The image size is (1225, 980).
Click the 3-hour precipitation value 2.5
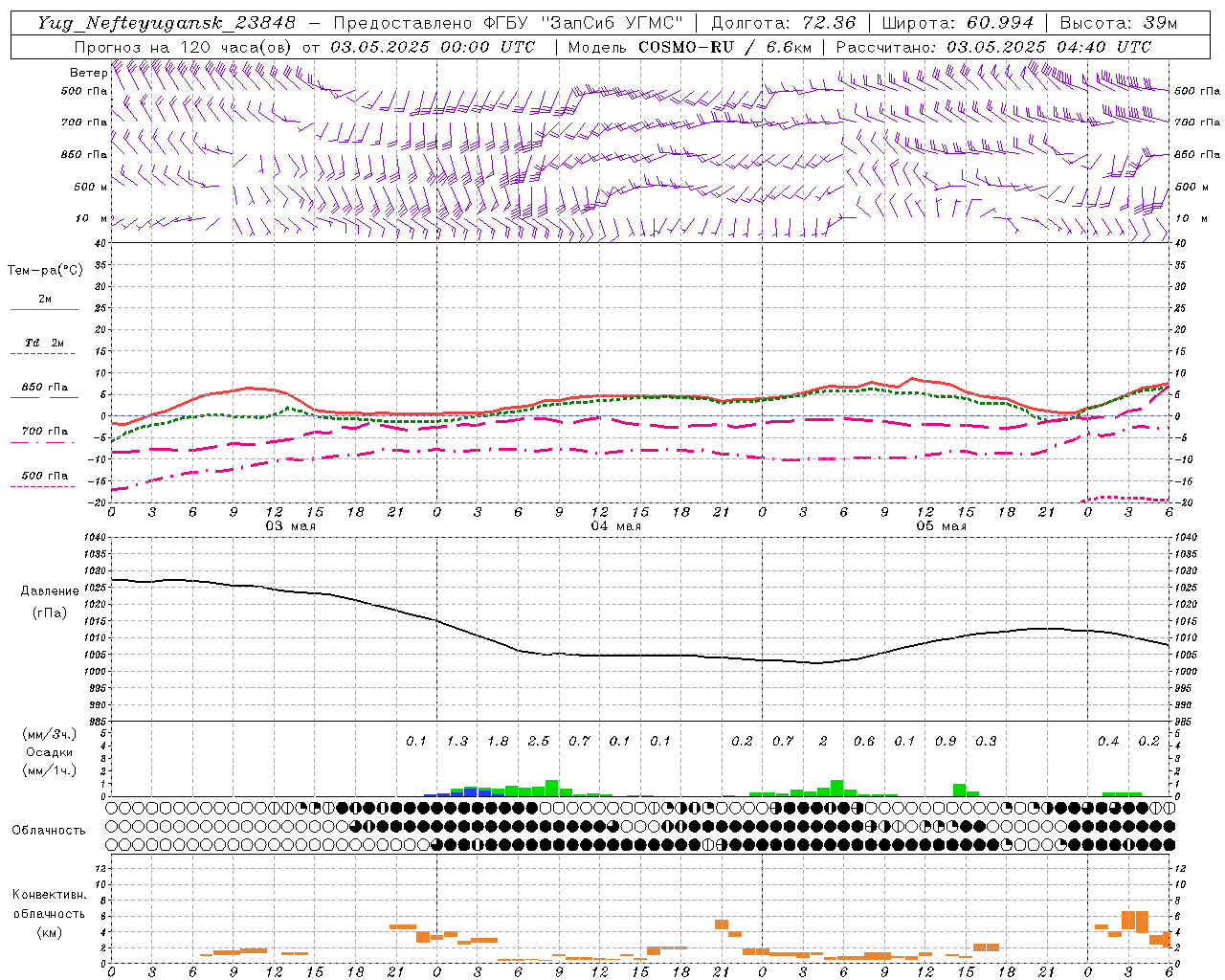(x=539, y=741)
